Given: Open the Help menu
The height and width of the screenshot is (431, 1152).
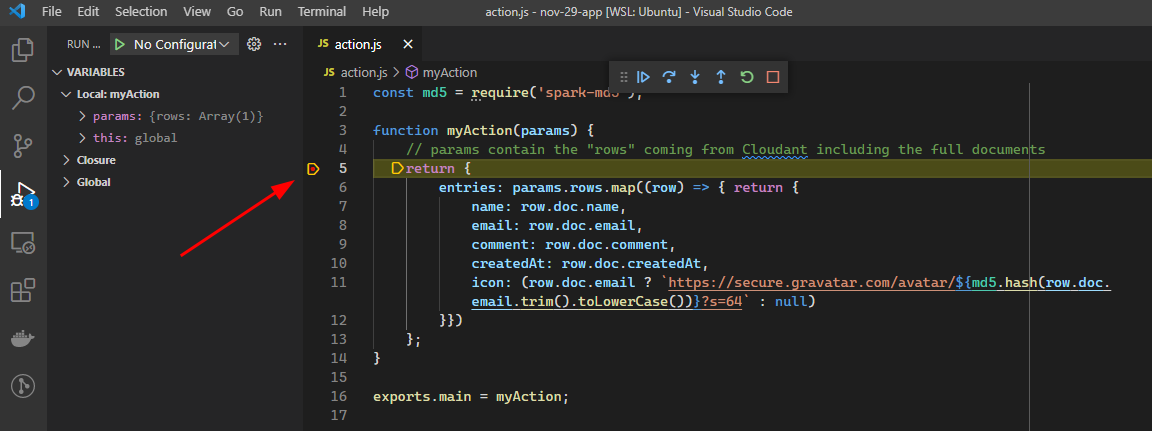Looking at the screenshot, I should pyautogui.click(x=375, y=12).
